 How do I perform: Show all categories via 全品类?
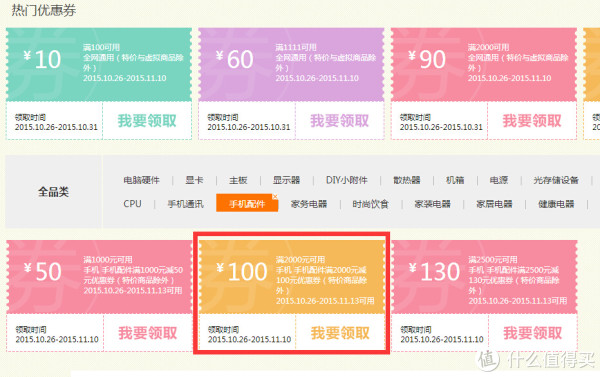53,191
